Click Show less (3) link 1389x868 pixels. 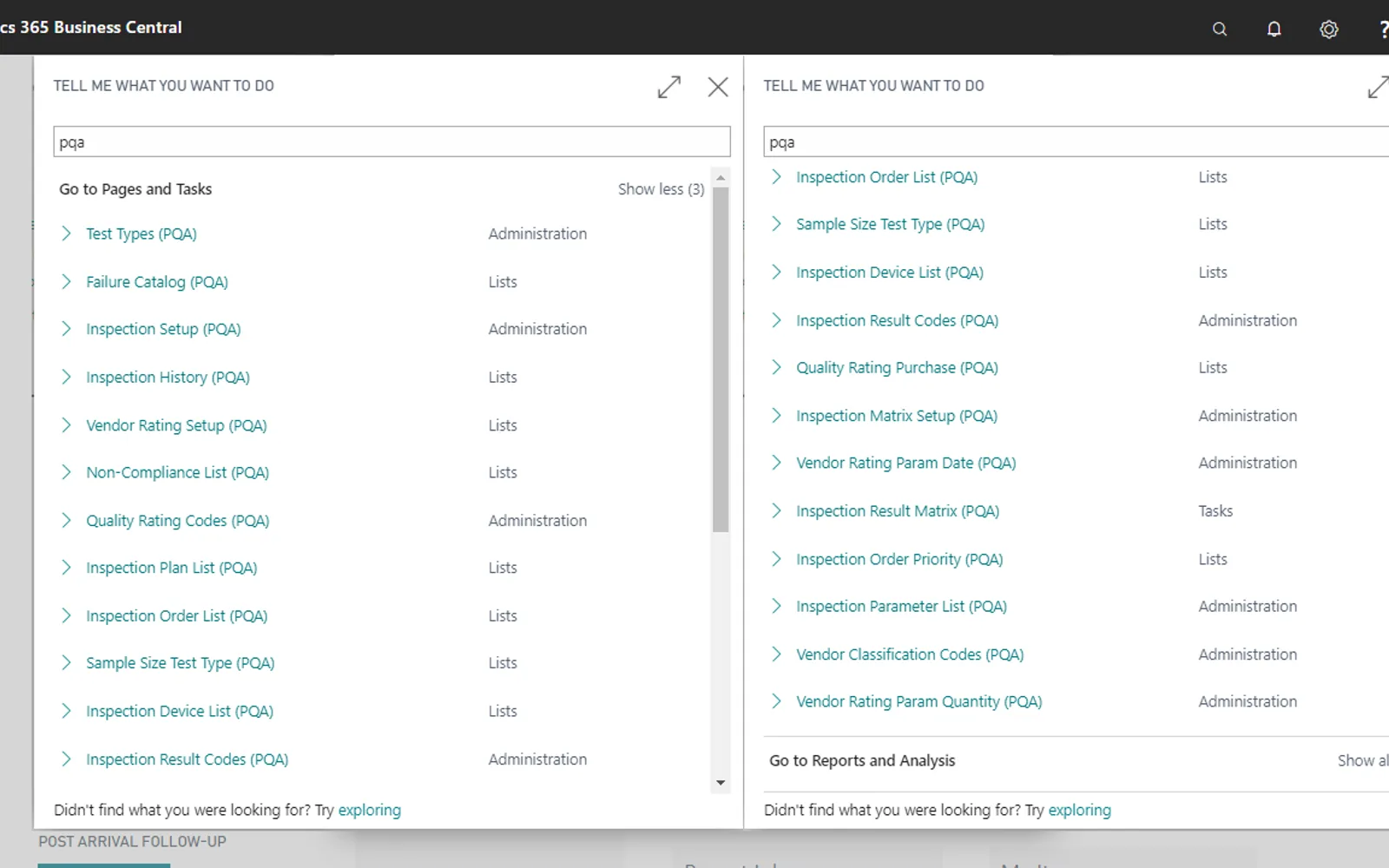pos(661,189)
